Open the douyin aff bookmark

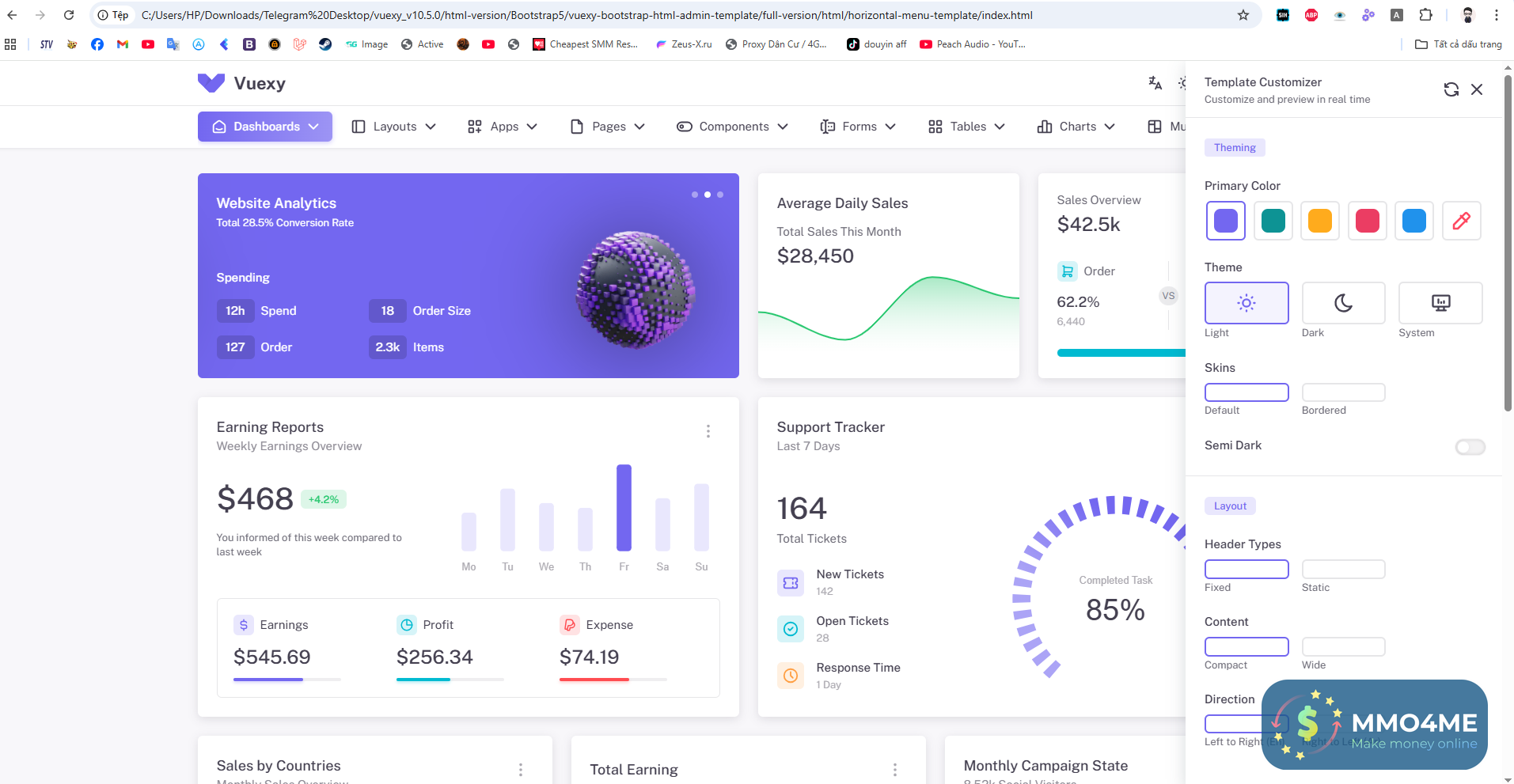(x=877, y=44)
